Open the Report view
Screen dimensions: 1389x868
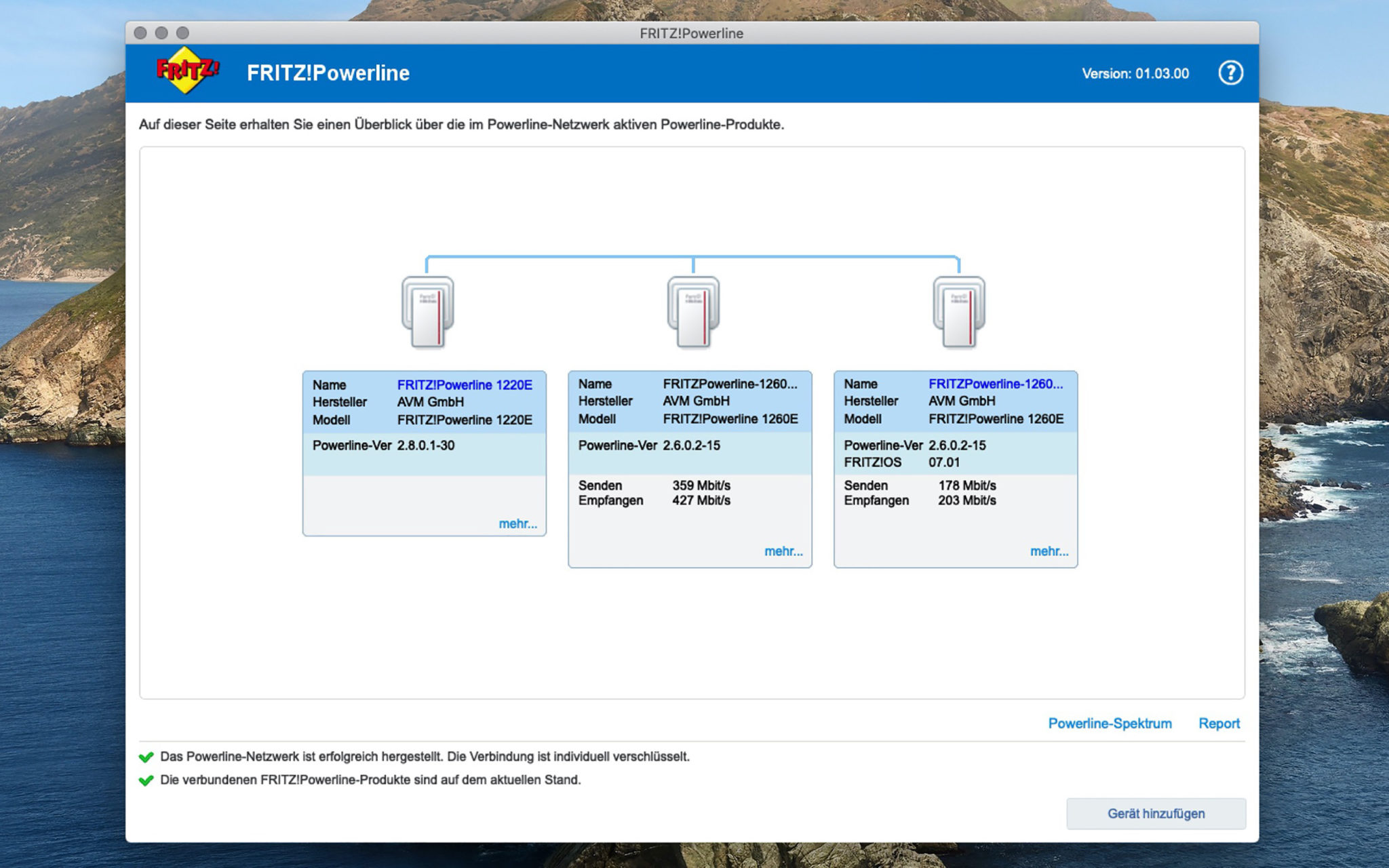[1219, 724]
